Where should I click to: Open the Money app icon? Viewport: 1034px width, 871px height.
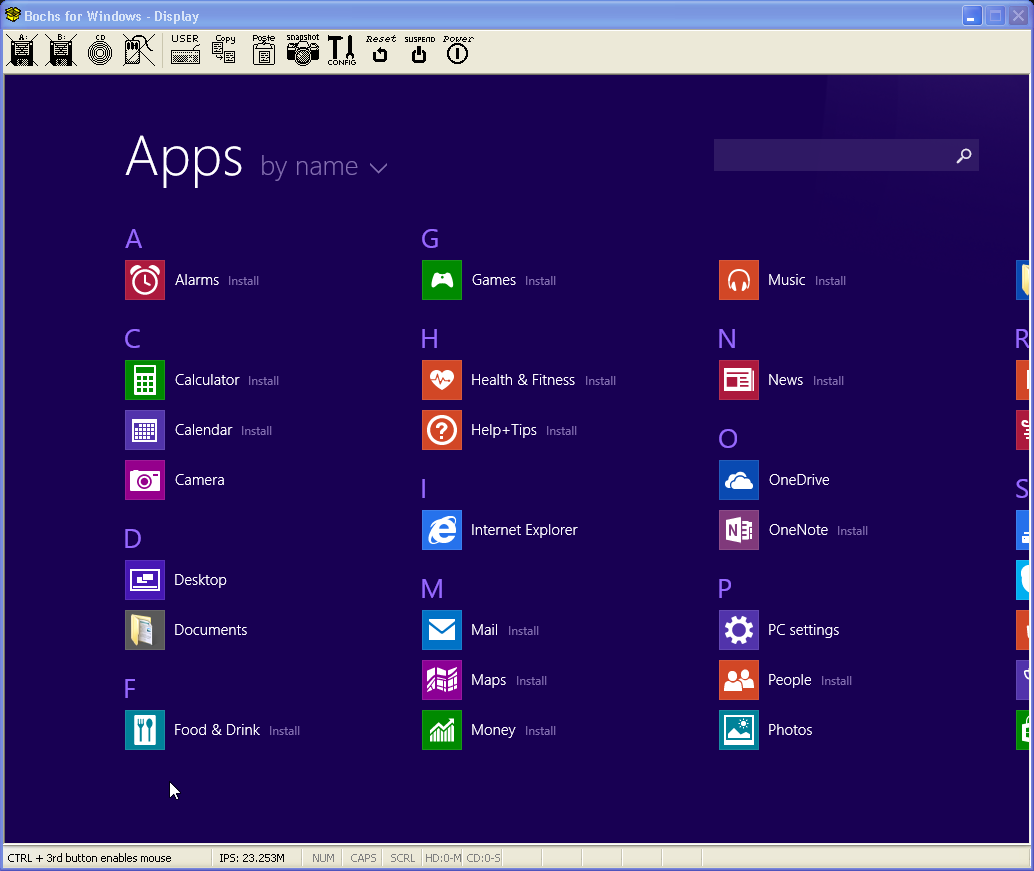coord(442,730)
